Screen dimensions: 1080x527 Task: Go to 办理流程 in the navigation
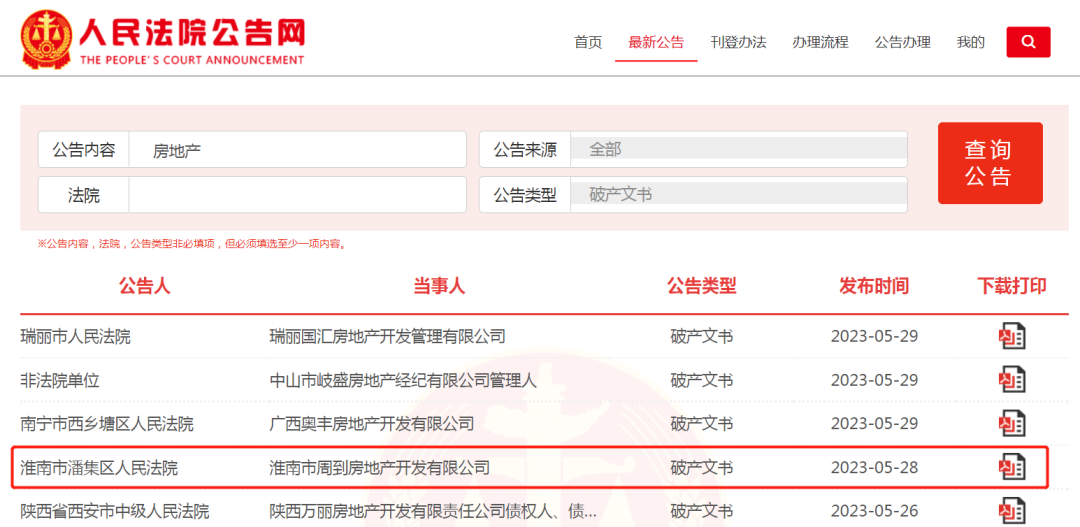coord(820,42)
